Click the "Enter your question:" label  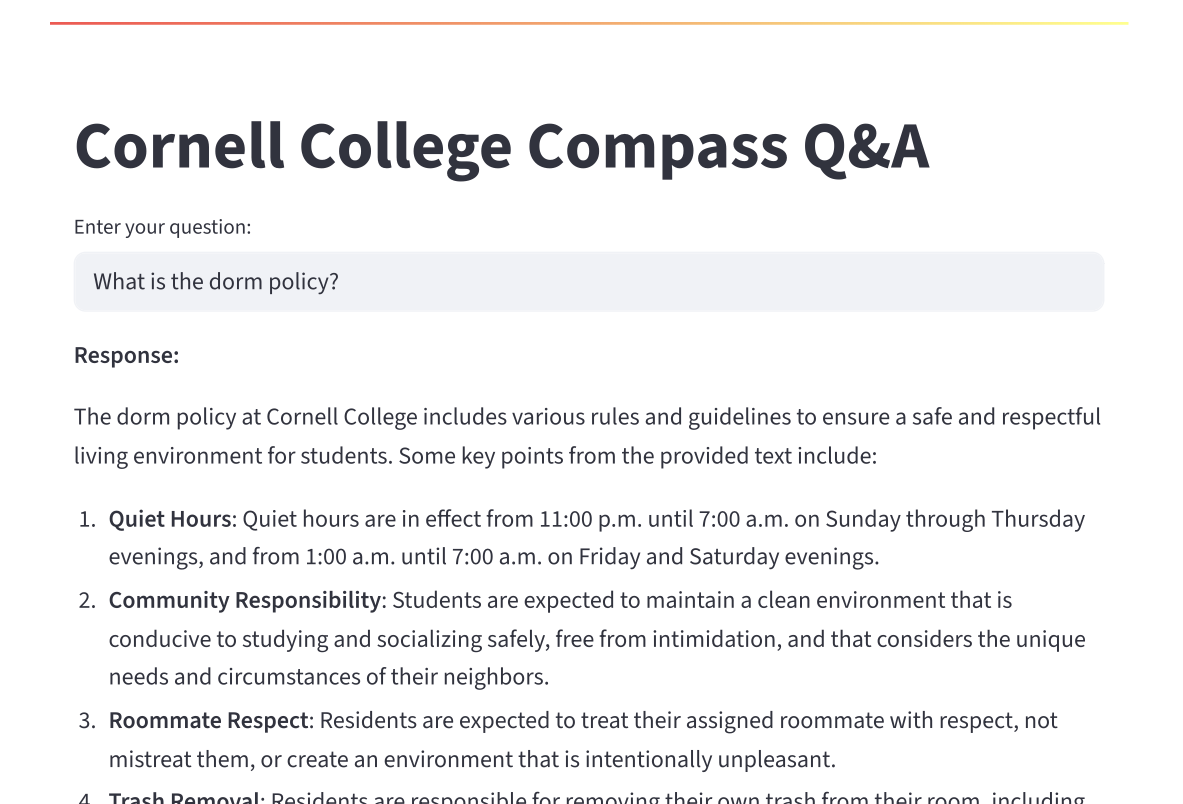(162, 227)
